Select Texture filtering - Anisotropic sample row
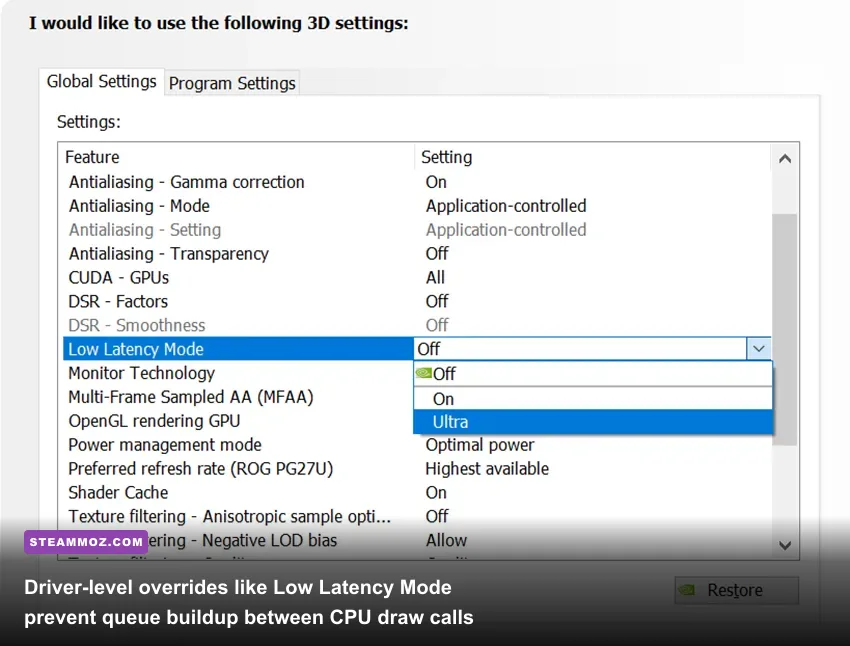 [x=416, y=516]
